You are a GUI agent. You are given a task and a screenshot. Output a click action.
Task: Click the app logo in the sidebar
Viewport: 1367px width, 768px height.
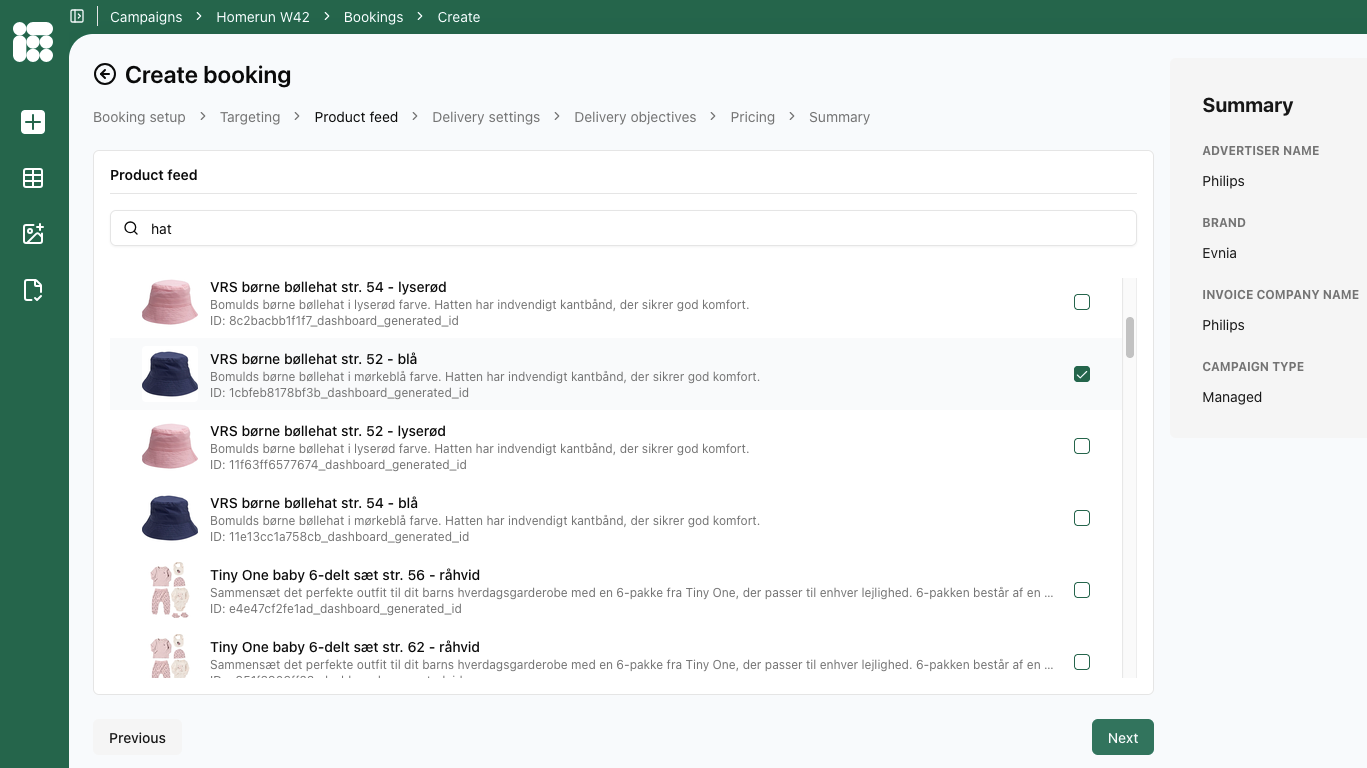pyautogui.click(x=33, y=41)
